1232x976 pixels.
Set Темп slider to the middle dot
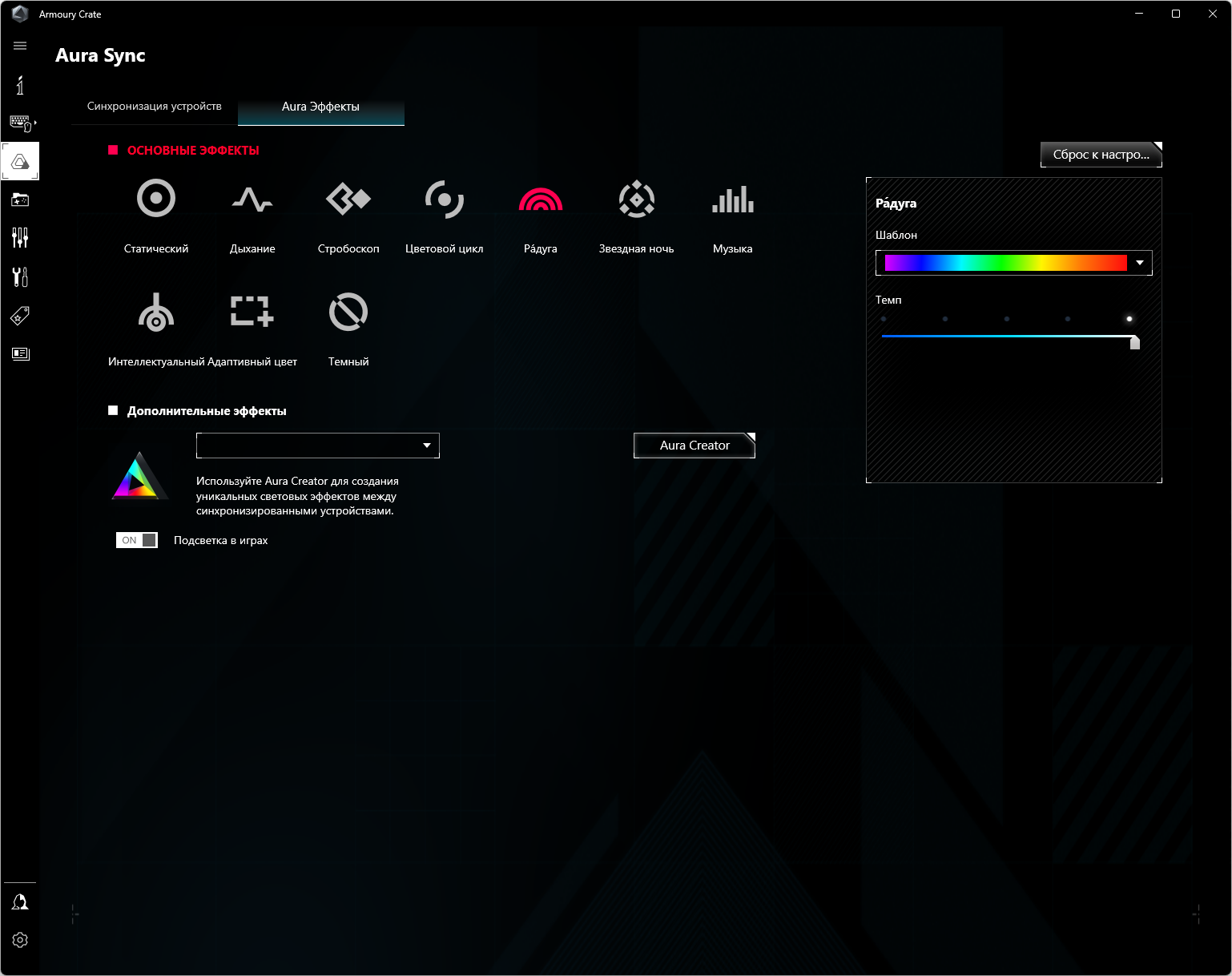coord(1007,319)
